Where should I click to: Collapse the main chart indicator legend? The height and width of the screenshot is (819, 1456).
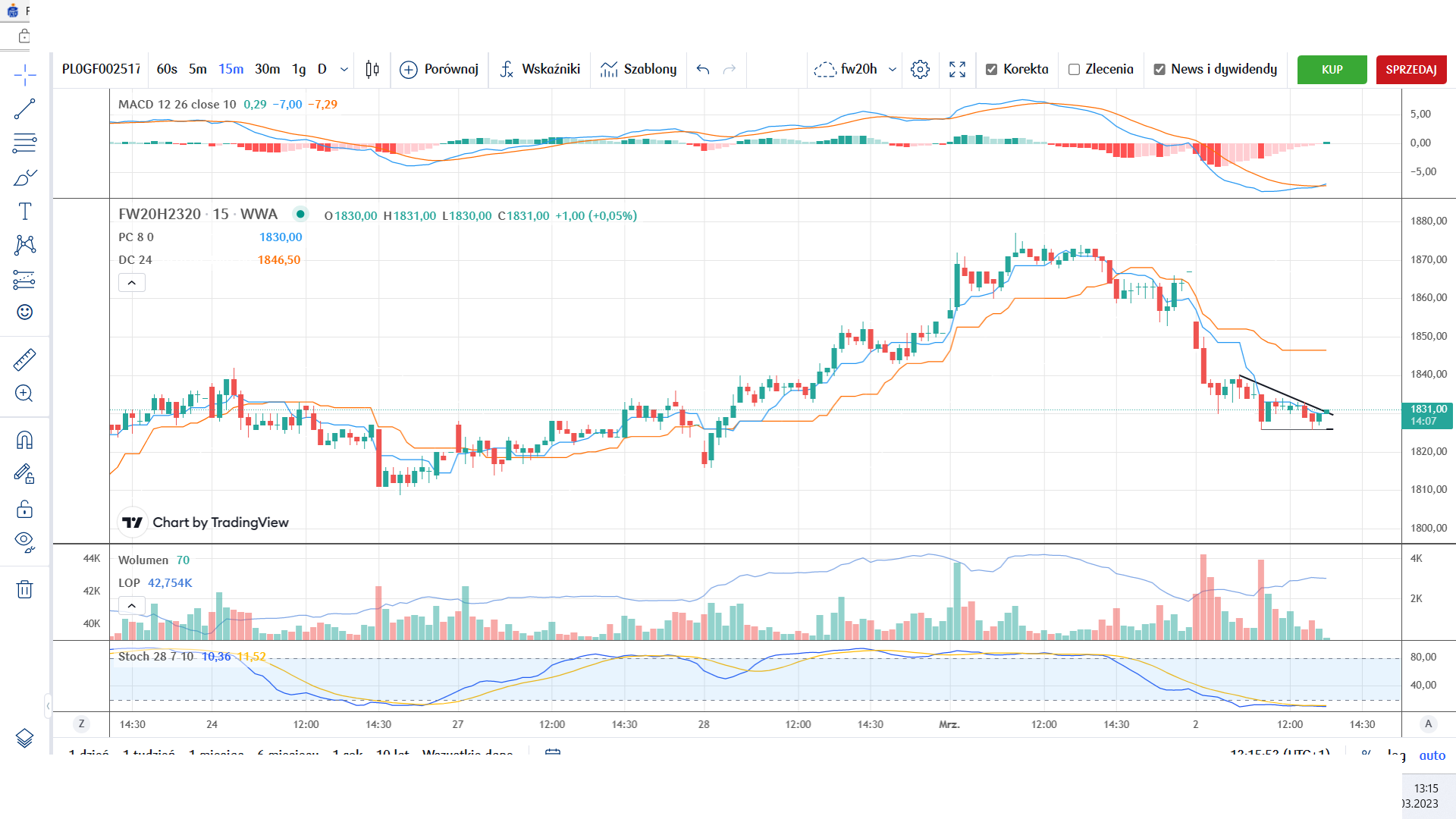(x=132, y=283)
